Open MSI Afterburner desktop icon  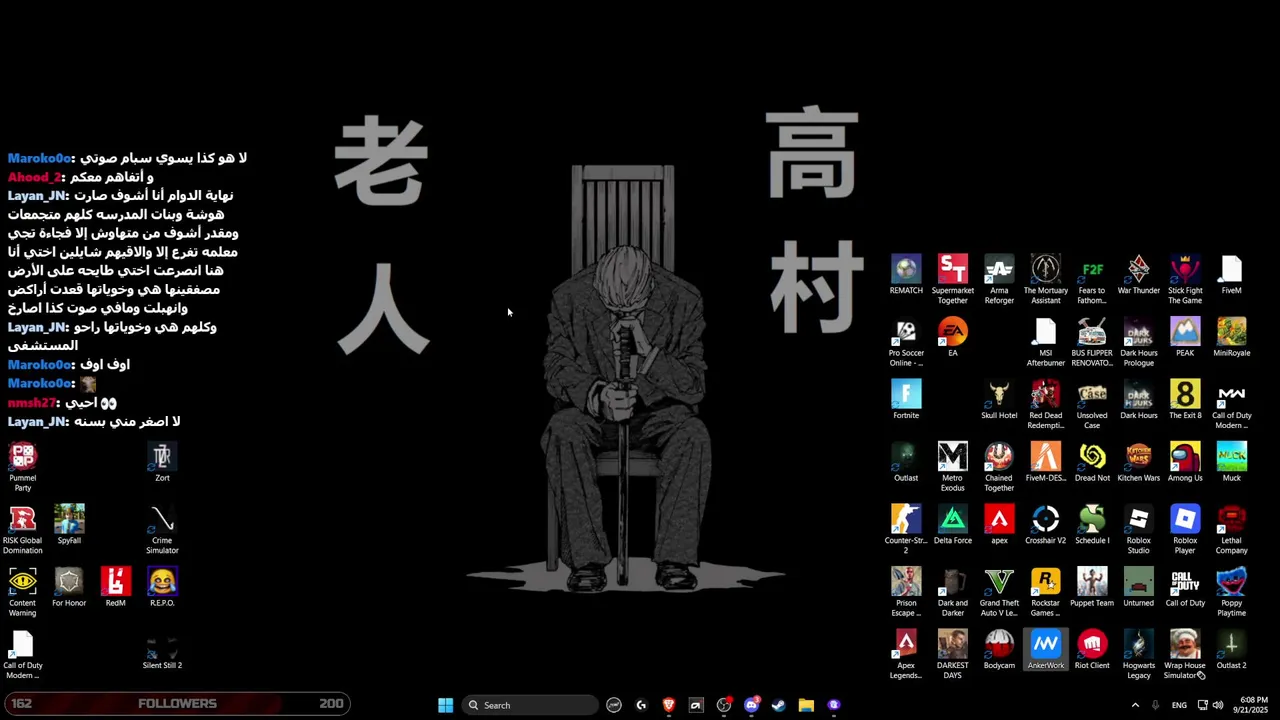point(1045,342)
